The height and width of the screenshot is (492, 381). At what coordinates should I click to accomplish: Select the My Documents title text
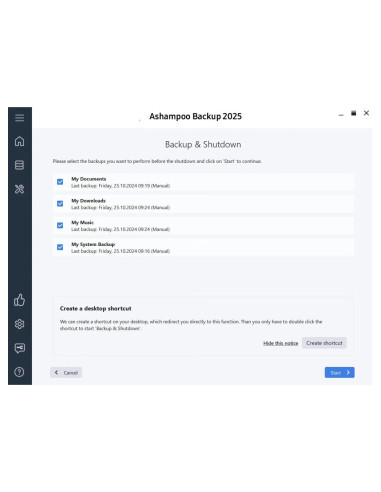coord(89,179)
